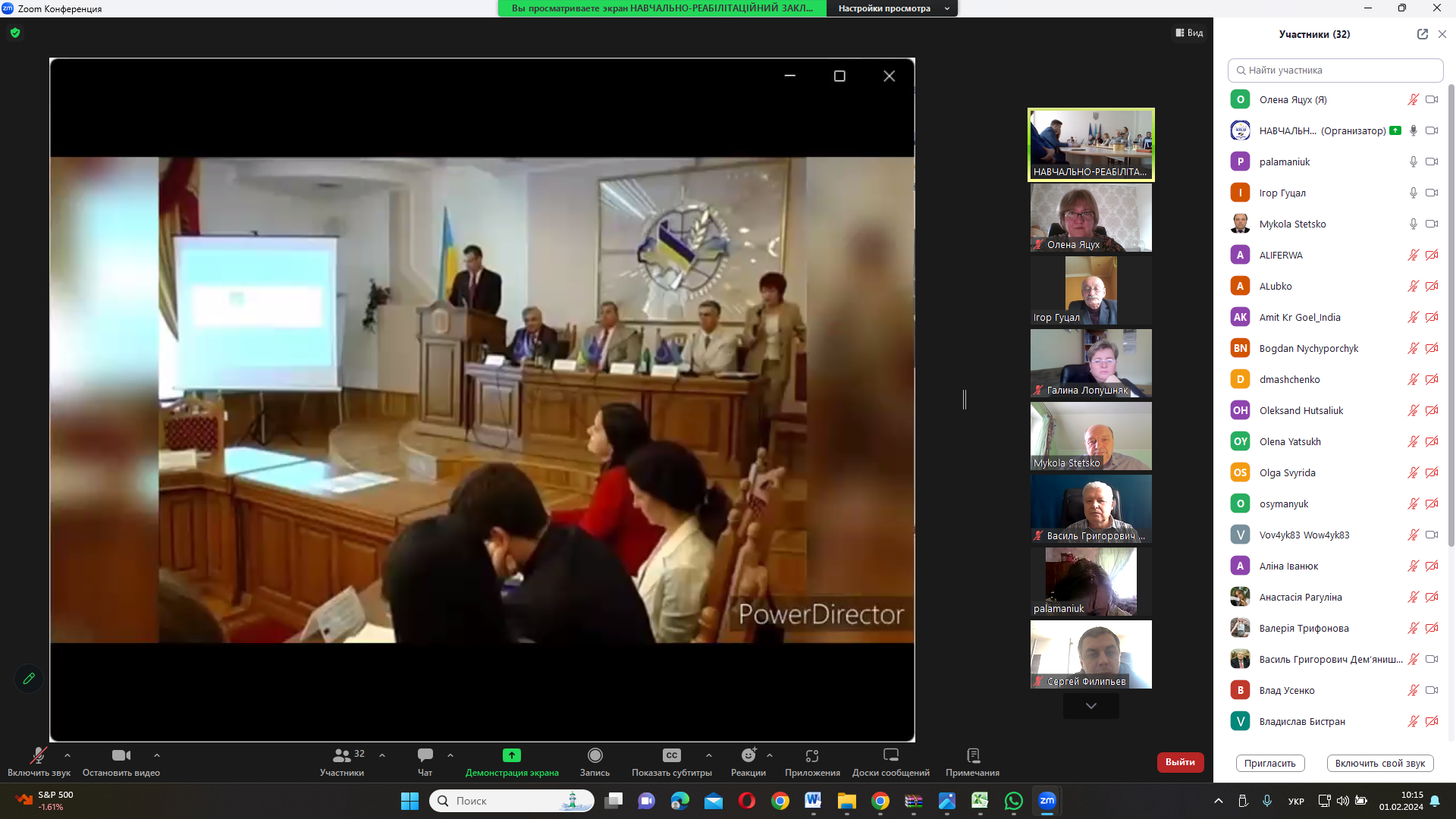This screenshot has width=1456, height=819.
Task: Toggle microphone with Включить звук button
Action: [38, 761]
